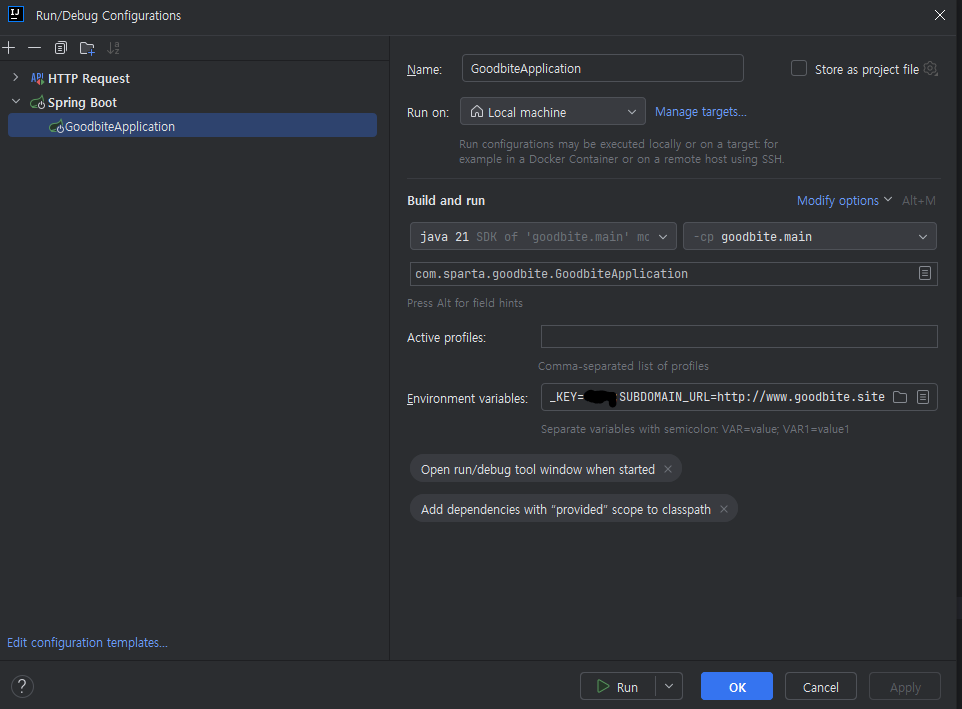Image resolution: width=962 pixels, height=709 pixels.
Task: Open the Run button dropdown arrow
Action: tap(669, 686)
